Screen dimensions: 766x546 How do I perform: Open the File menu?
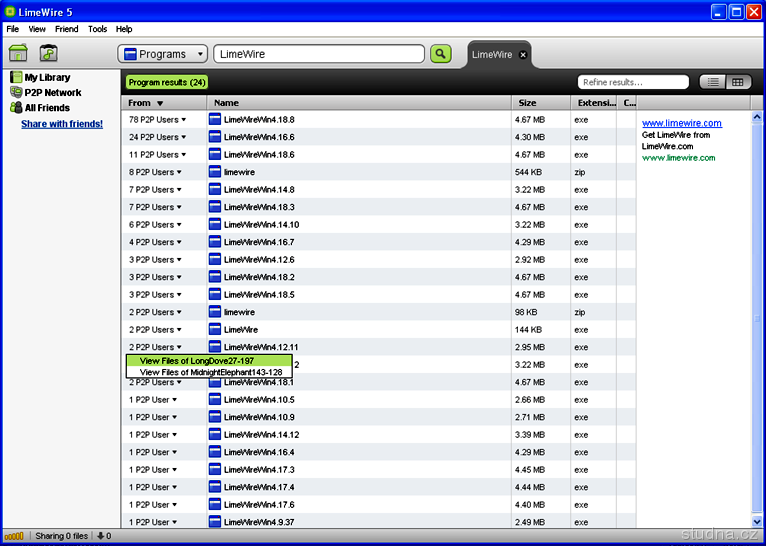[x=13, y=29]
